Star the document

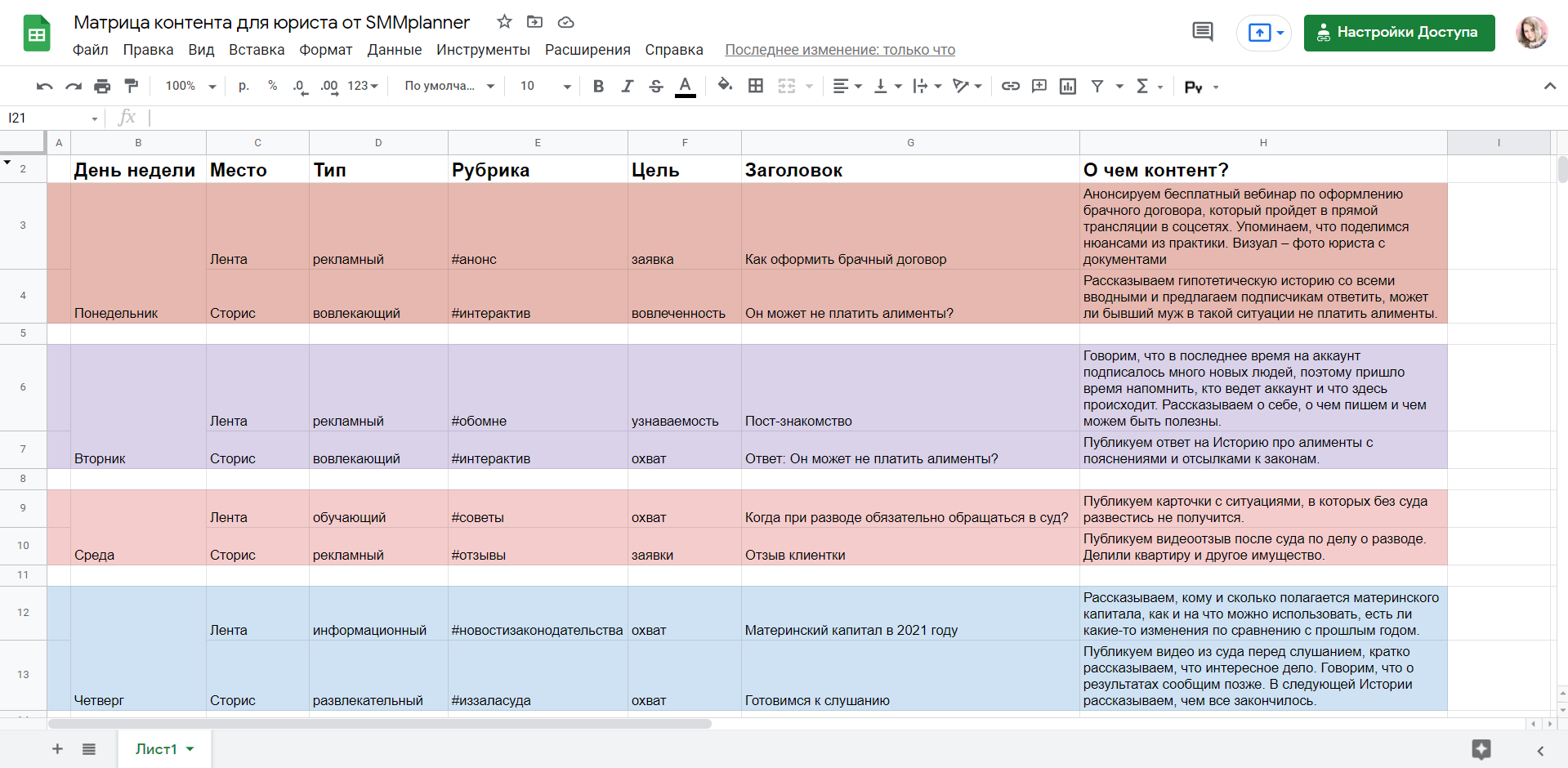pyautogui.click(x=504, y=22)
